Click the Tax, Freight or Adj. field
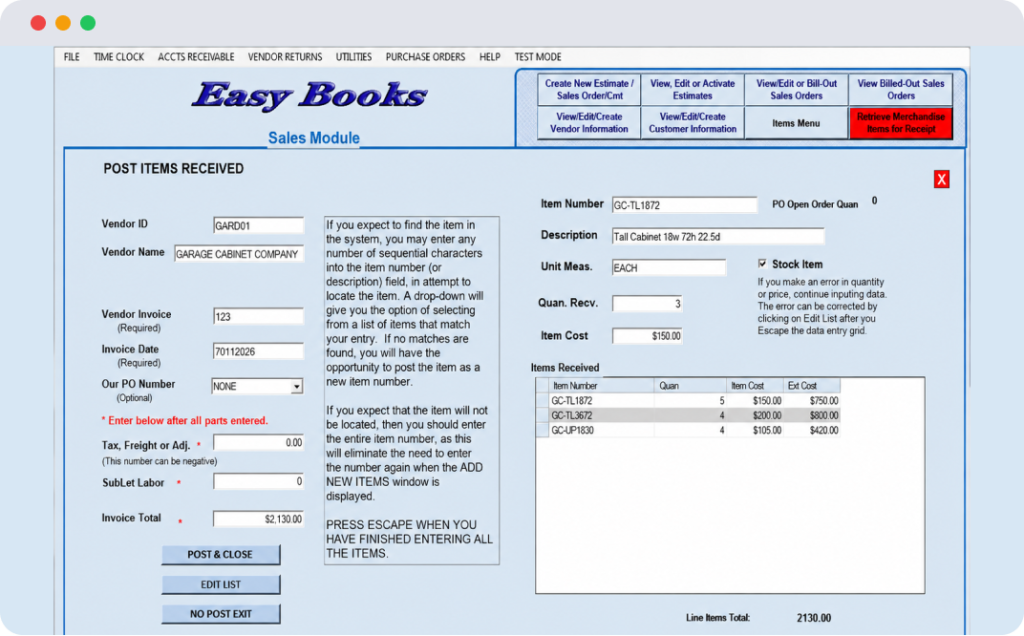 pos(258,443)
